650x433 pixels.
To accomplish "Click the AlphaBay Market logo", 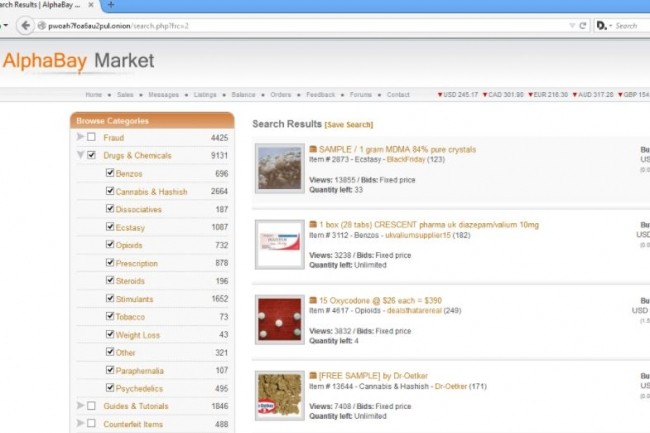I will click(x=79, y=61).
